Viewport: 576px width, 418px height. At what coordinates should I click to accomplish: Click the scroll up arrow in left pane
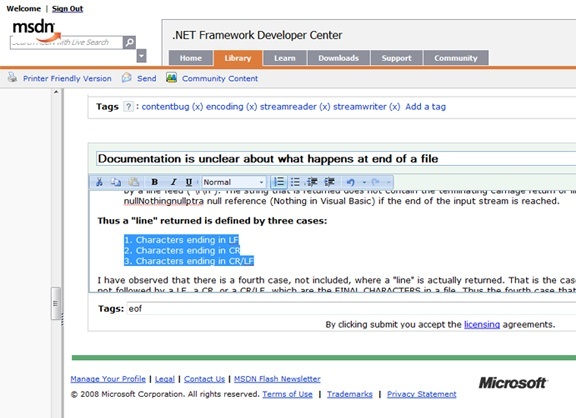point(56,92)
